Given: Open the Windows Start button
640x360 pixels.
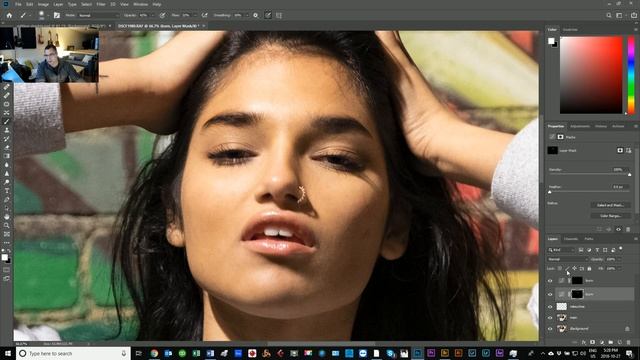Looking at the screenshot, I should [x=8, y=353].
